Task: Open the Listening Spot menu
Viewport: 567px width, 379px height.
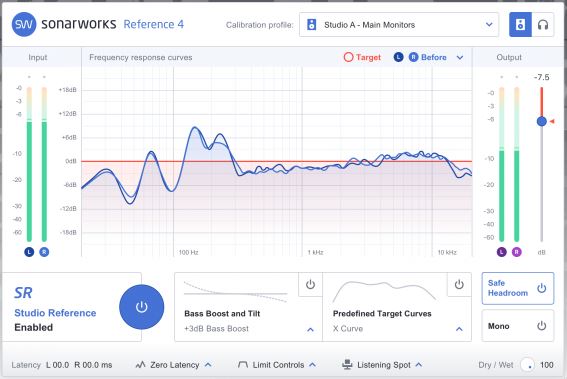Action: click(382, 365)
